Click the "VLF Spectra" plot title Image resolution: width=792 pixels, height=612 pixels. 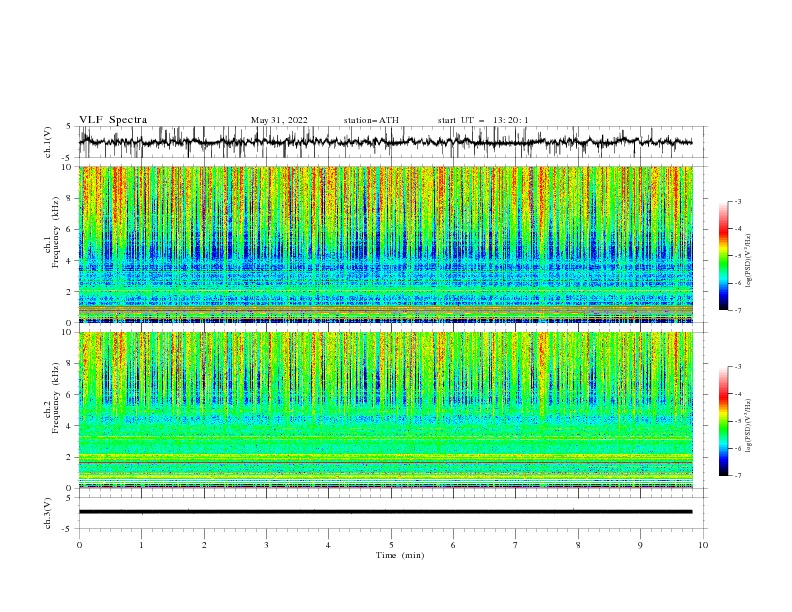(113, 120)
